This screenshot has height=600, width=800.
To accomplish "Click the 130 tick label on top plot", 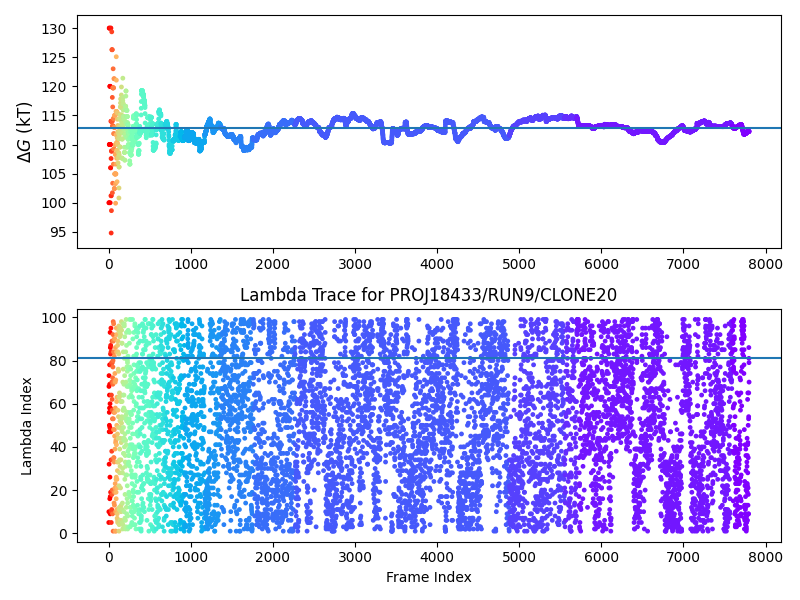I will pyautogui.click(x=56, y=29).
